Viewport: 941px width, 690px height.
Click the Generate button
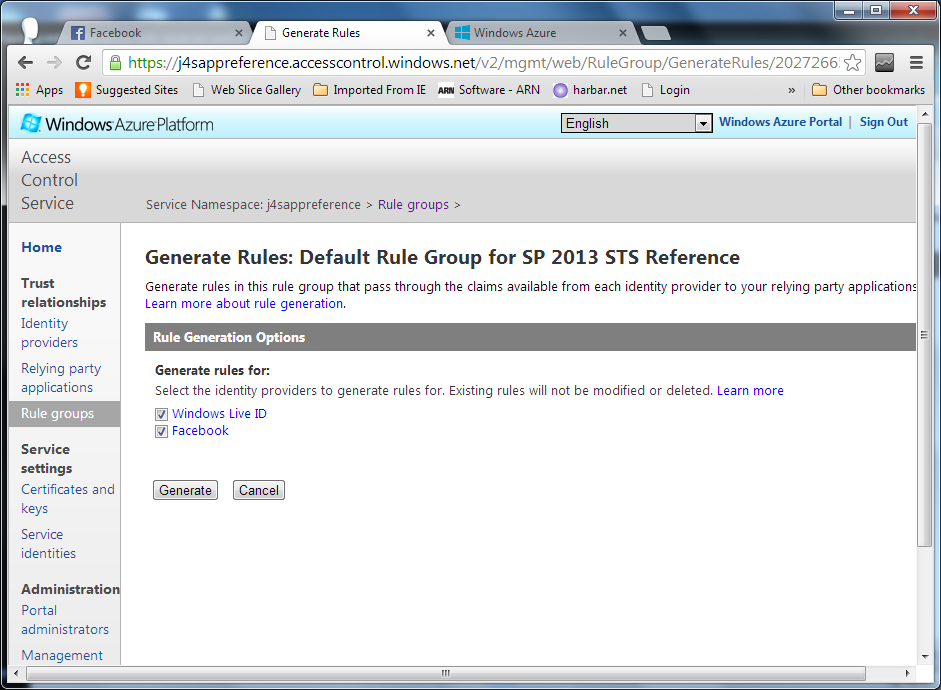pos(185,490)
